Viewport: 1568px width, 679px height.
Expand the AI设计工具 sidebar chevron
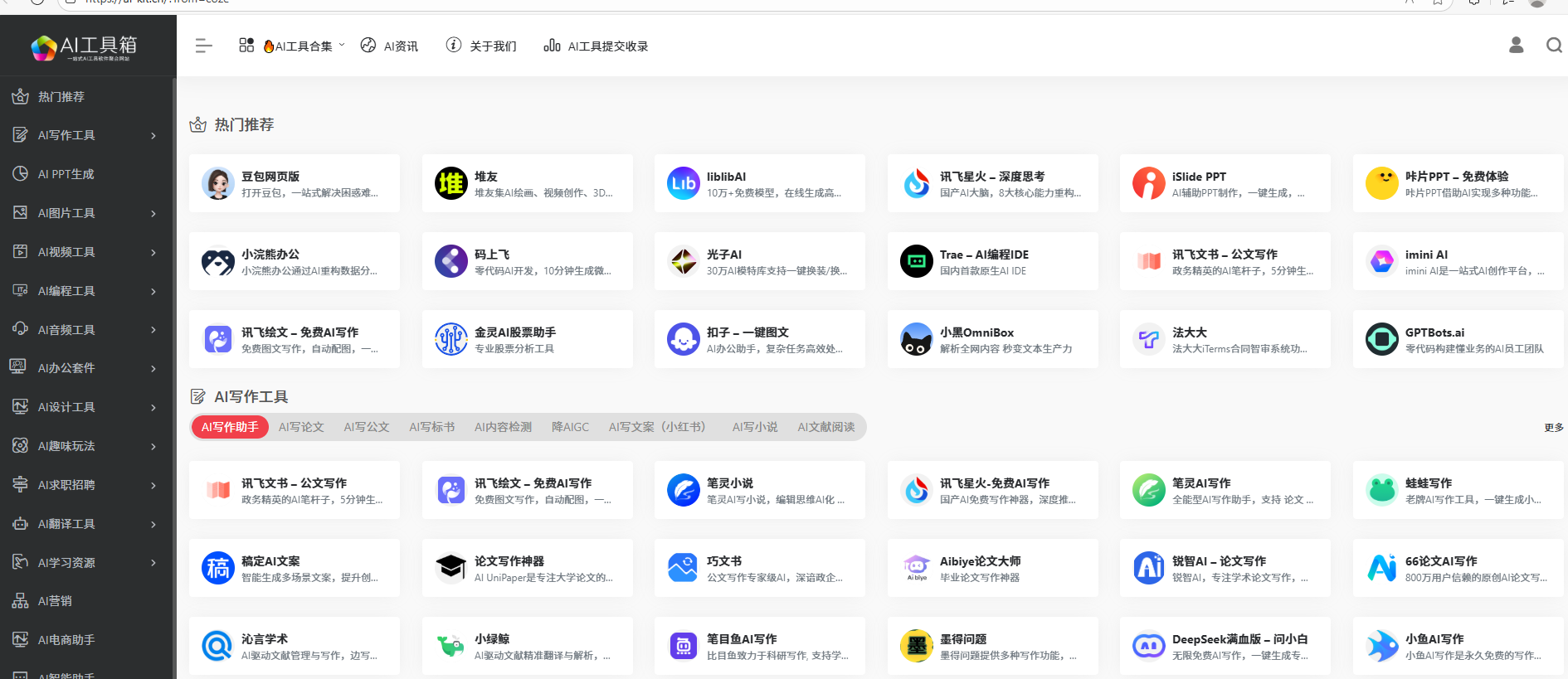point(153,407)
